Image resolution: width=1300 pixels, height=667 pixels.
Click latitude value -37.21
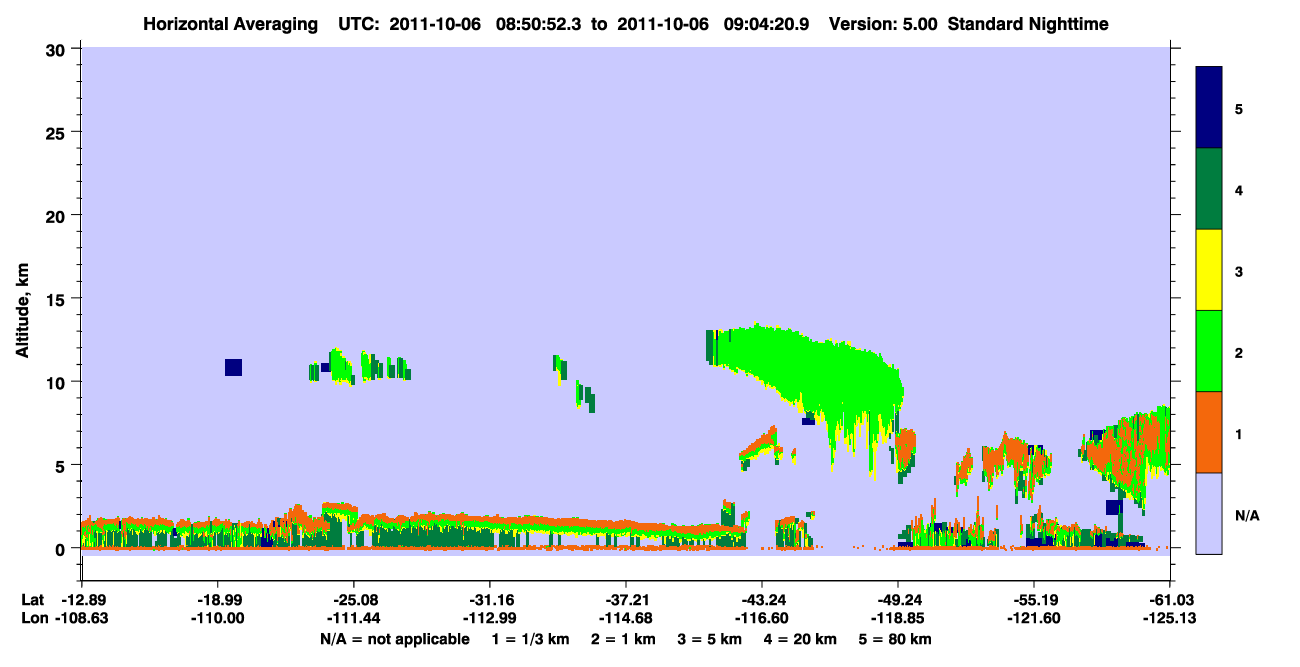tap(626, 600)
